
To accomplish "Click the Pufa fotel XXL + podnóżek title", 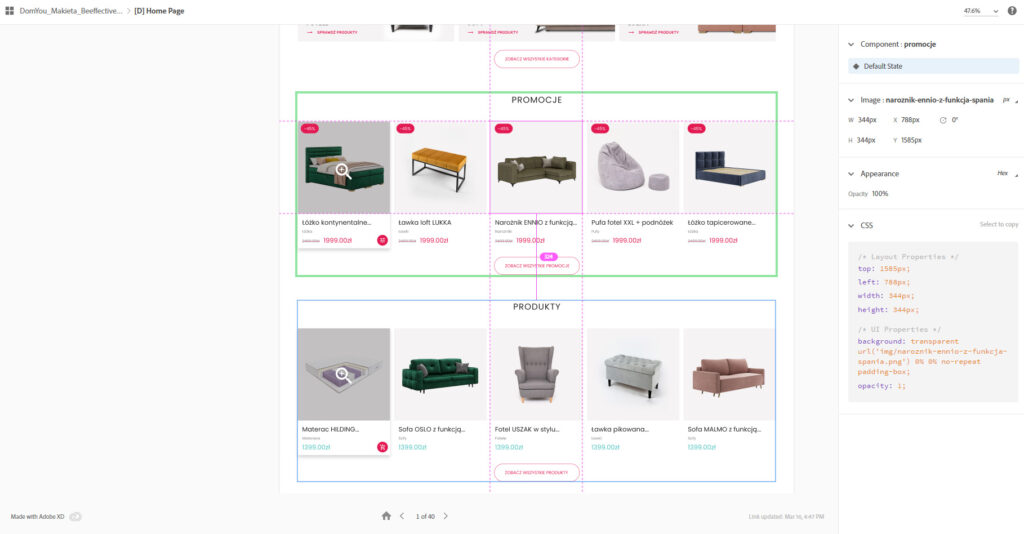I will [x=632, y=223].
